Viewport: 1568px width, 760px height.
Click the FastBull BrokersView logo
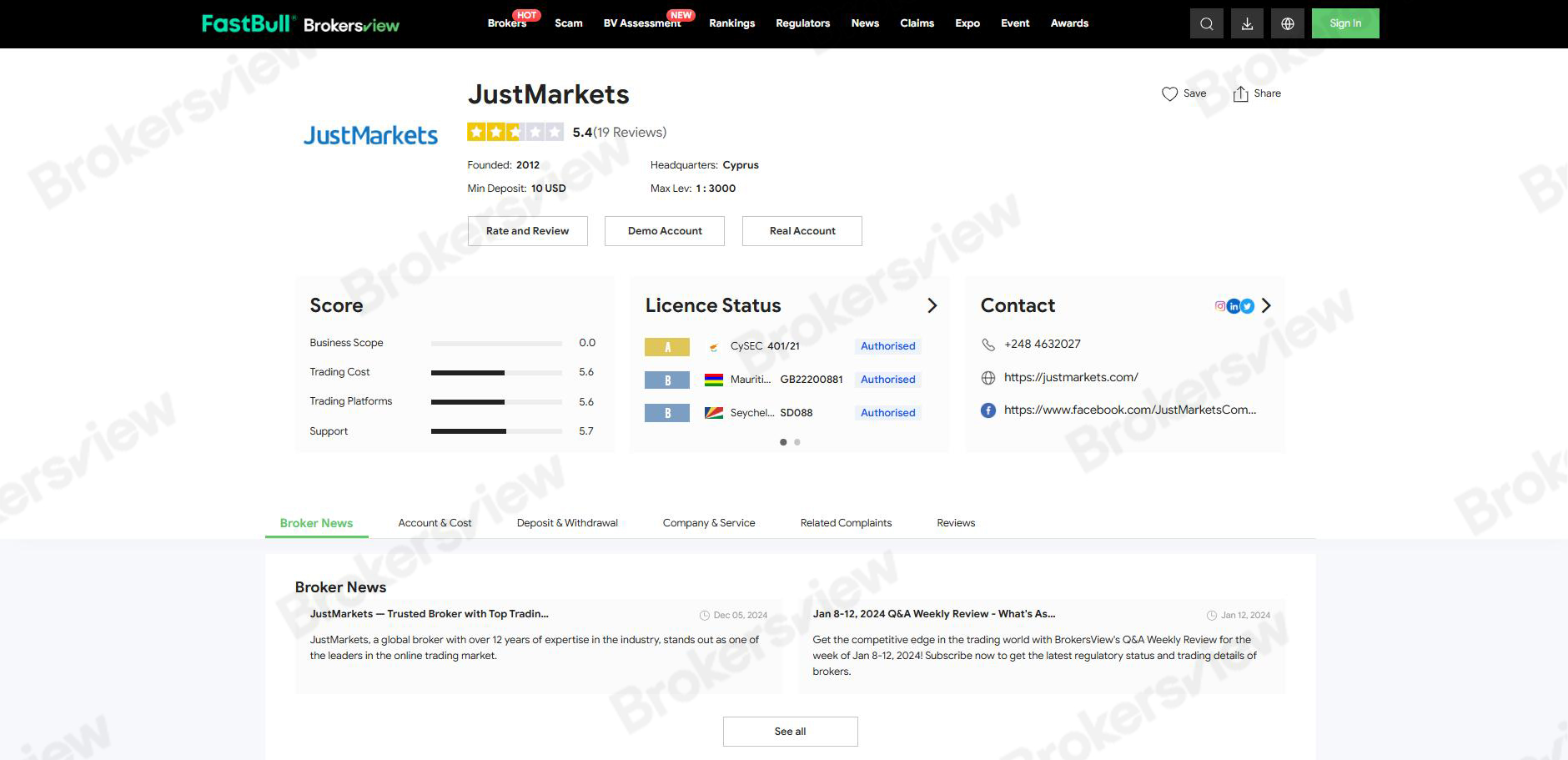pos(300,23)
